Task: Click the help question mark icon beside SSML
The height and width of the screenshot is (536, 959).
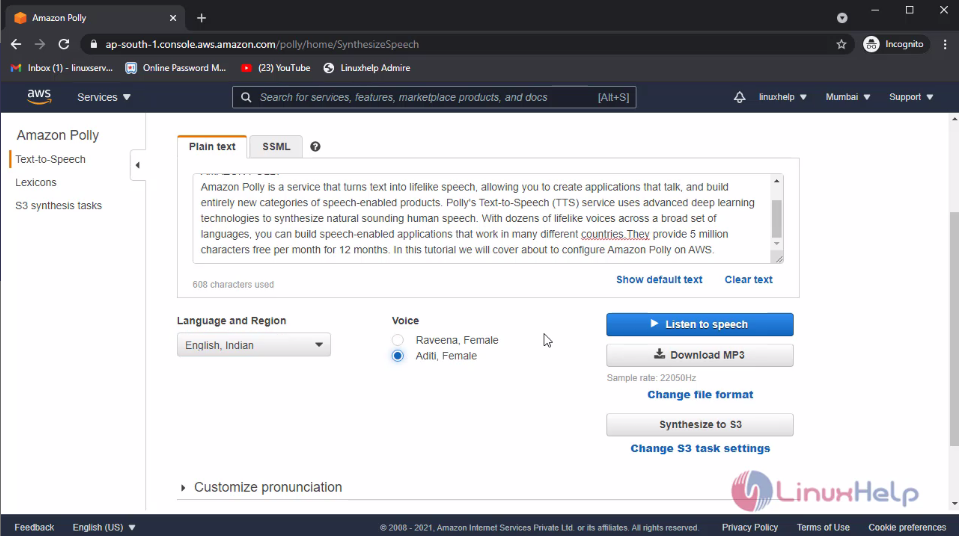Action: point(315,146)
